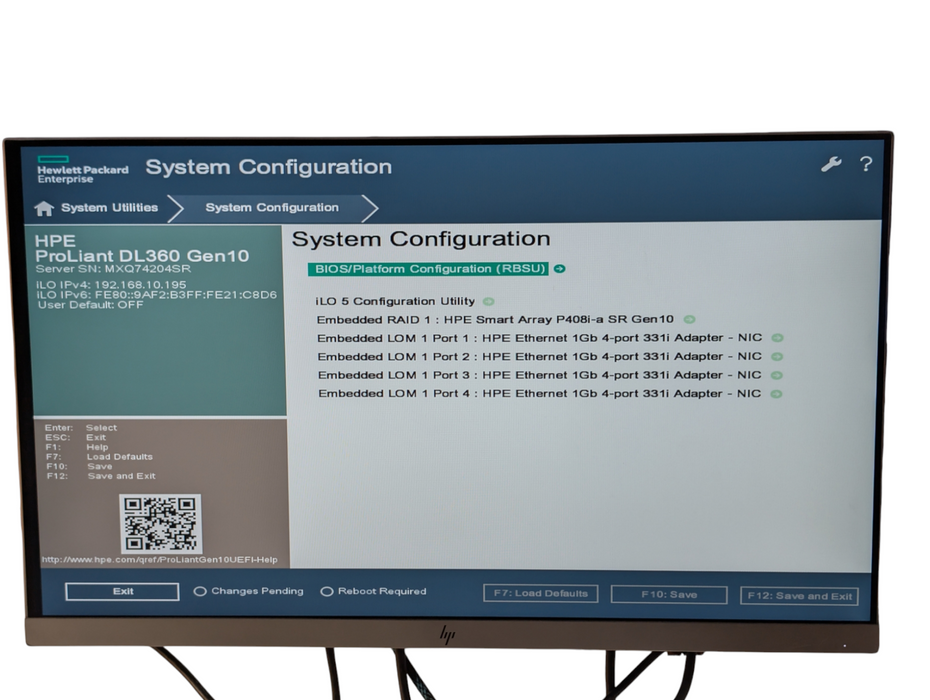Click arrow icon beside LOM 1 Port 3
This screenshot has height=700, width=930.
[x=777, y=376]
